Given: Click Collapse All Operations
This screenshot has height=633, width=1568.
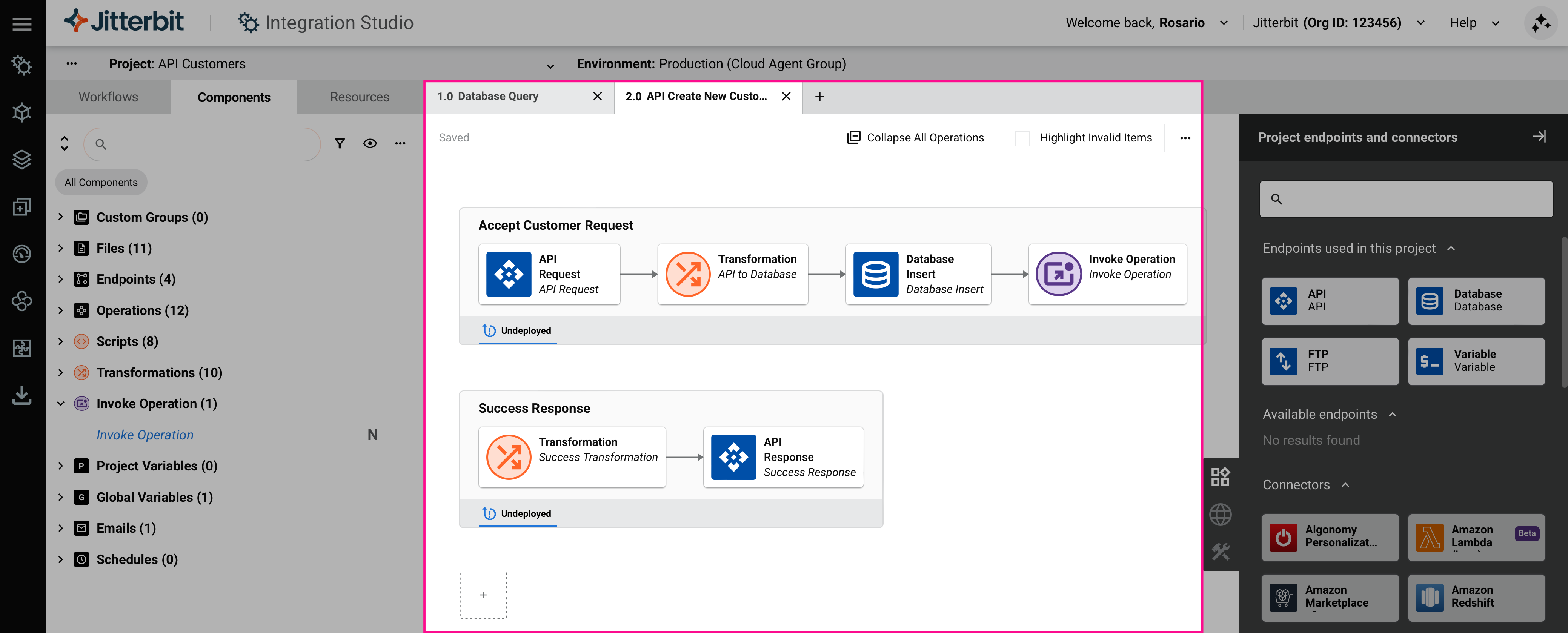Looking at the screenshot, I should [x=915, y=138].
